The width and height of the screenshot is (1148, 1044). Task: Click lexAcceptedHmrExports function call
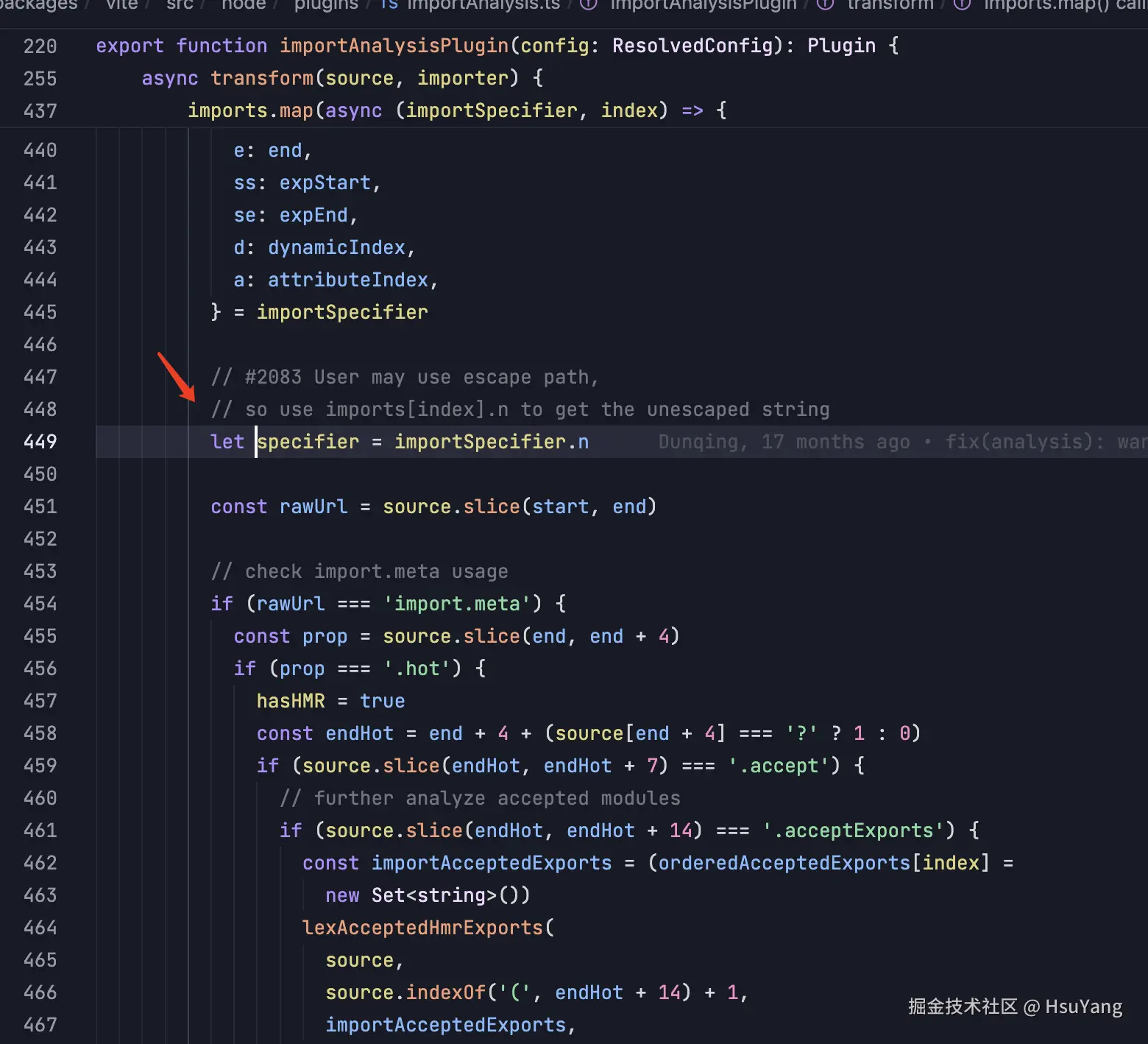pyautogui.click(x=422, y=928)
